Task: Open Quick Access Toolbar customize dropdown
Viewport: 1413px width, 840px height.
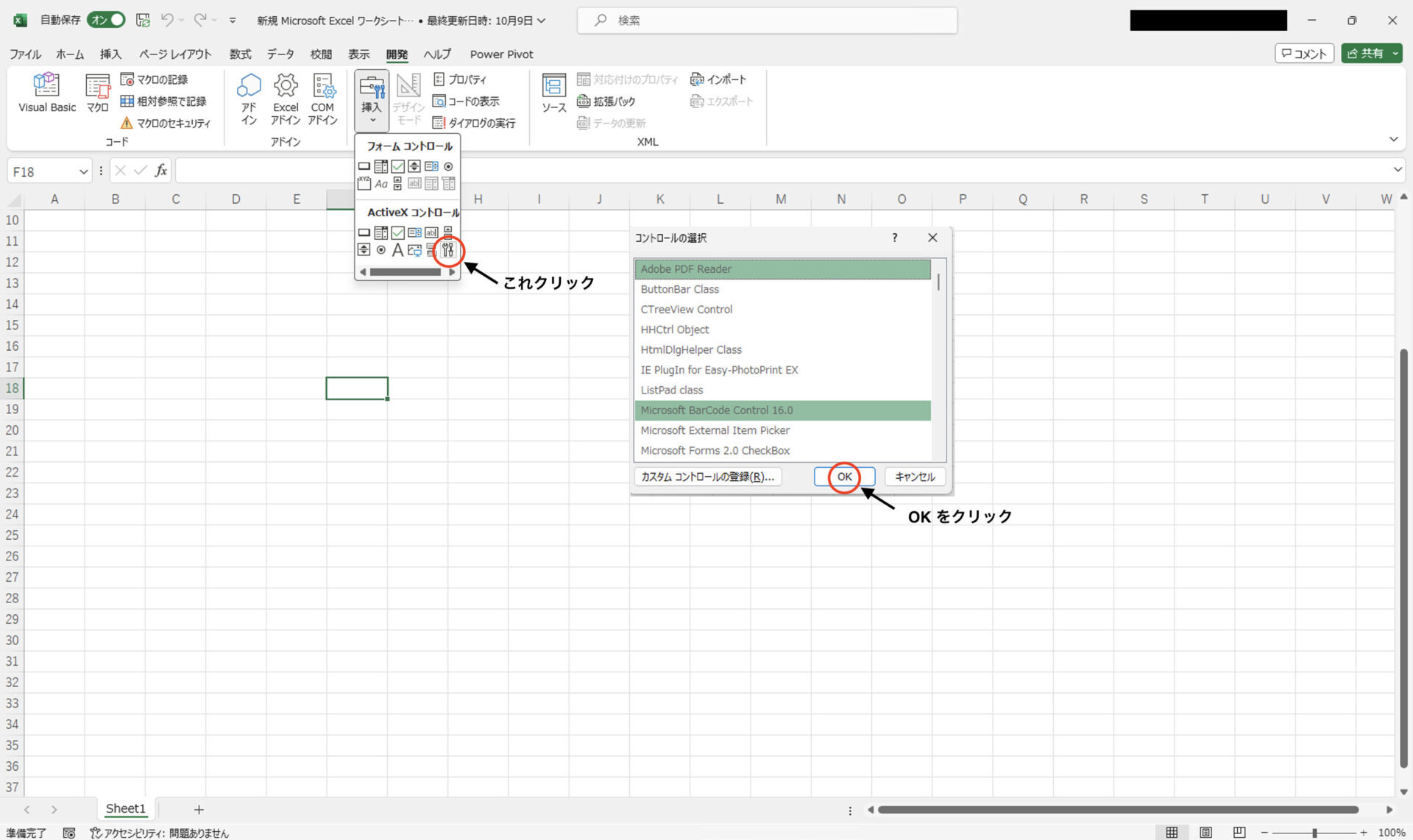Action: [x=233, y=21]
